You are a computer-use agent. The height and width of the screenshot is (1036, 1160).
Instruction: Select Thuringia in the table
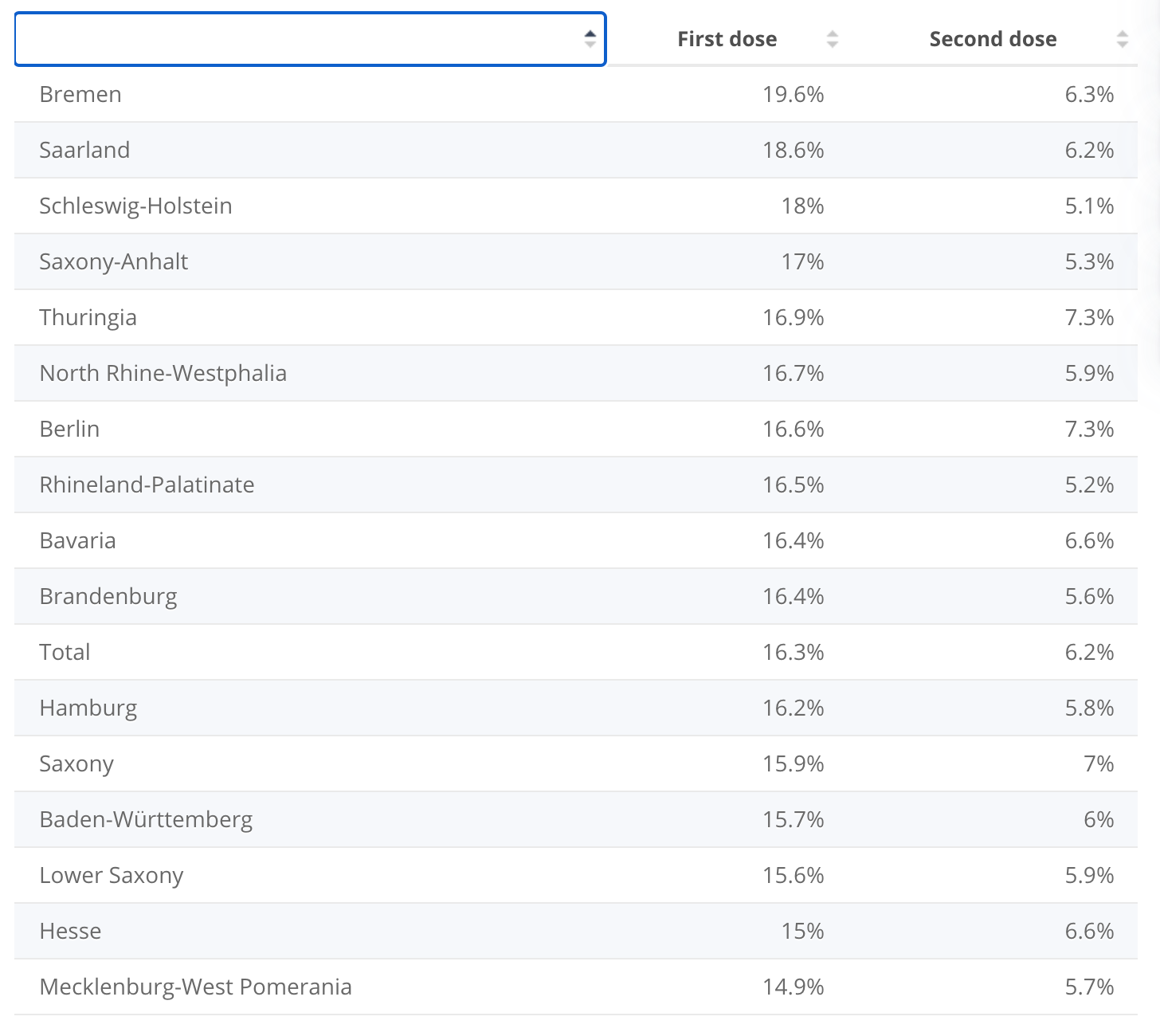coord(88,317)
